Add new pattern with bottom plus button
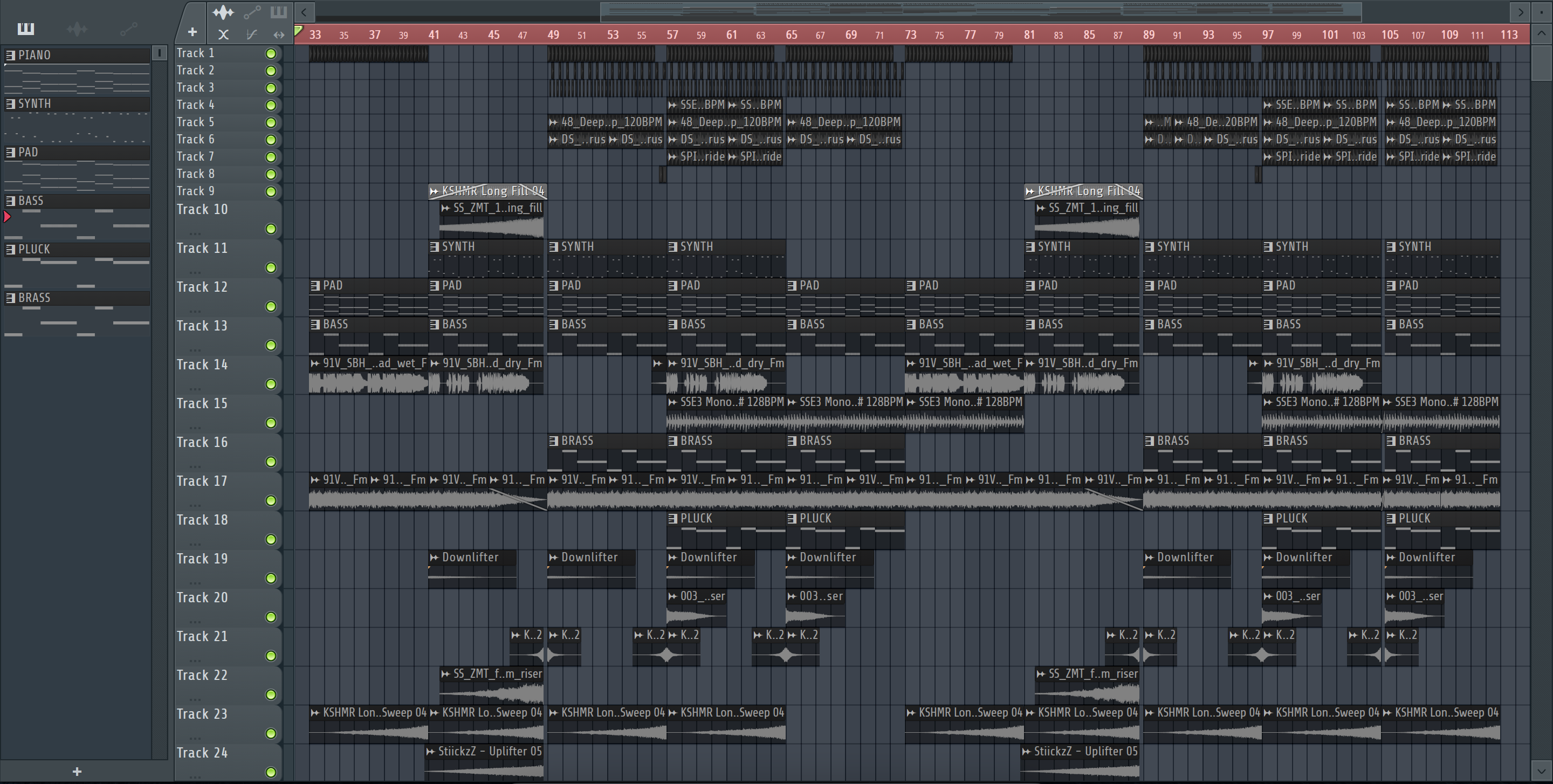Image resolution: width=1553 pixels, height=784 pixels. tap(77, 772)
